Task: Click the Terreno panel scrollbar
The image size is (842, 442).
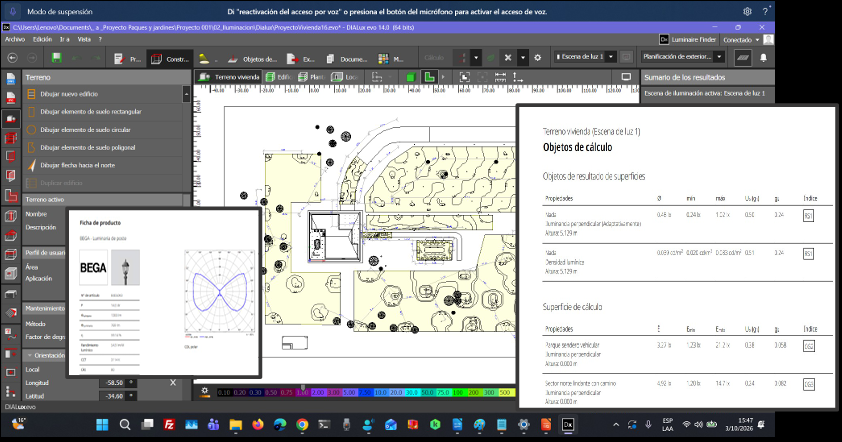Action: (x=186, y=95)
